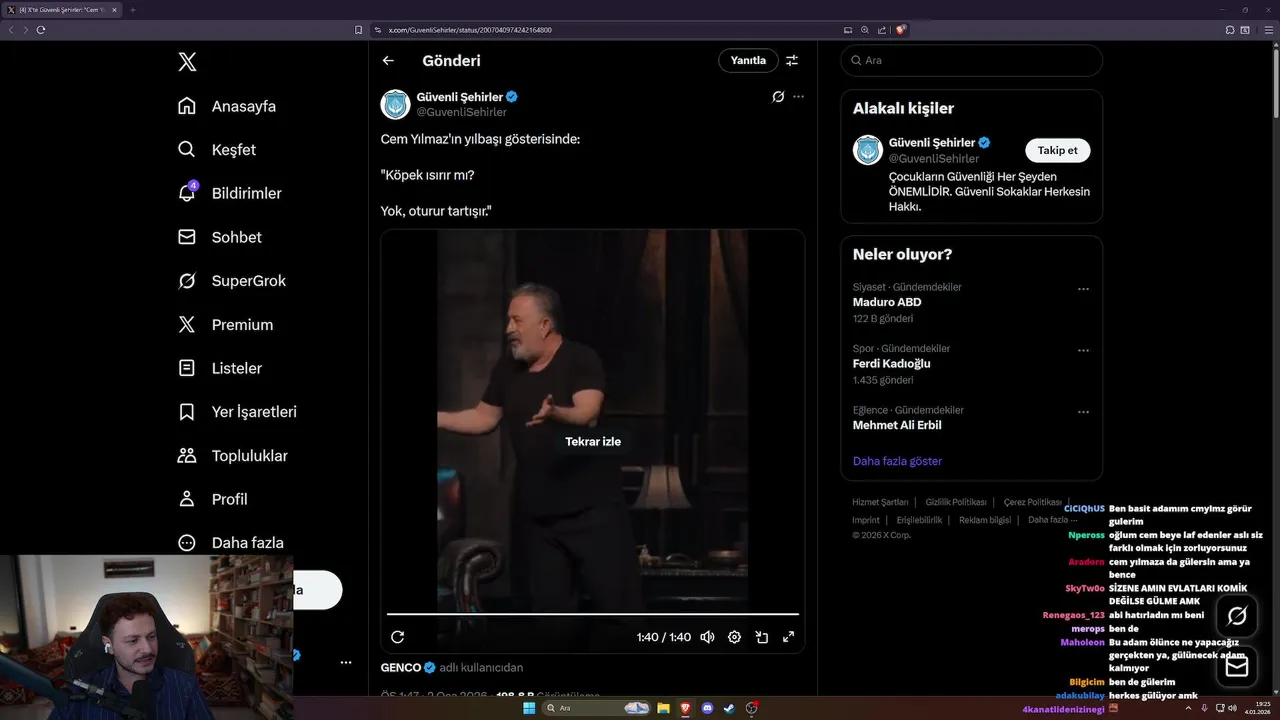Click the X logo in the sidebar
Image resolution: width=1280 pixels, height=720 pixels.
[x=187, y=62]
